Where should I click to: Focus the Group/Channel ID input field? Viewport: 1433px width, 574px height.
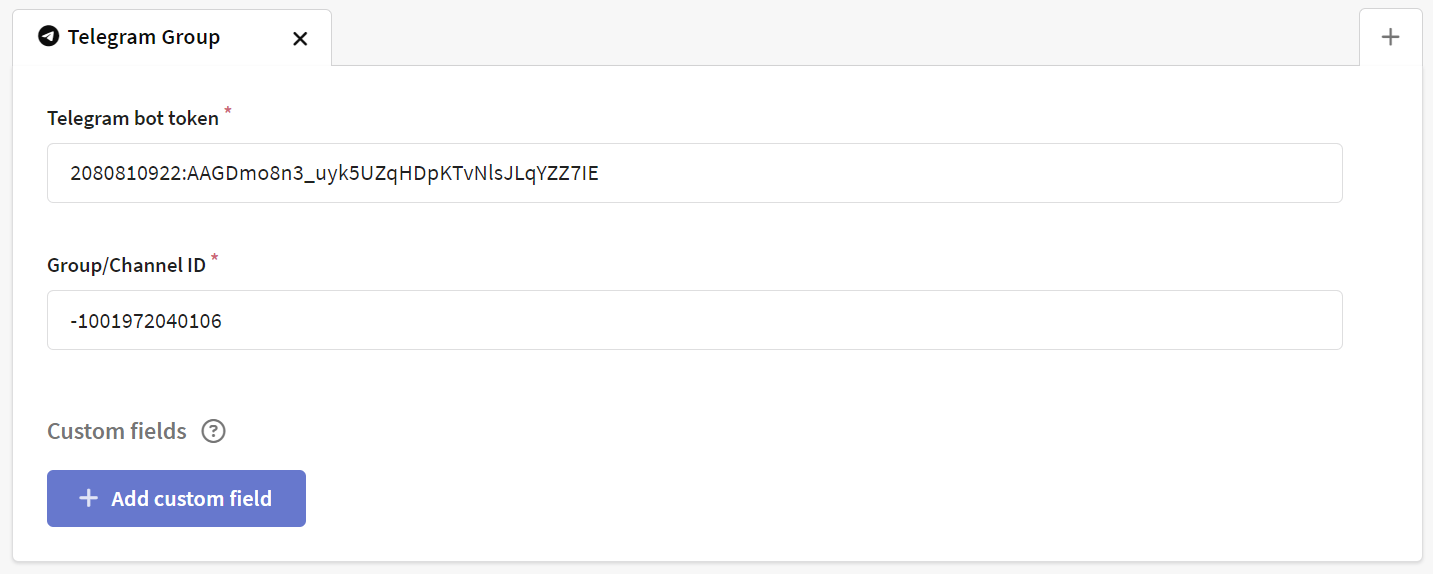tap(694, 320)
